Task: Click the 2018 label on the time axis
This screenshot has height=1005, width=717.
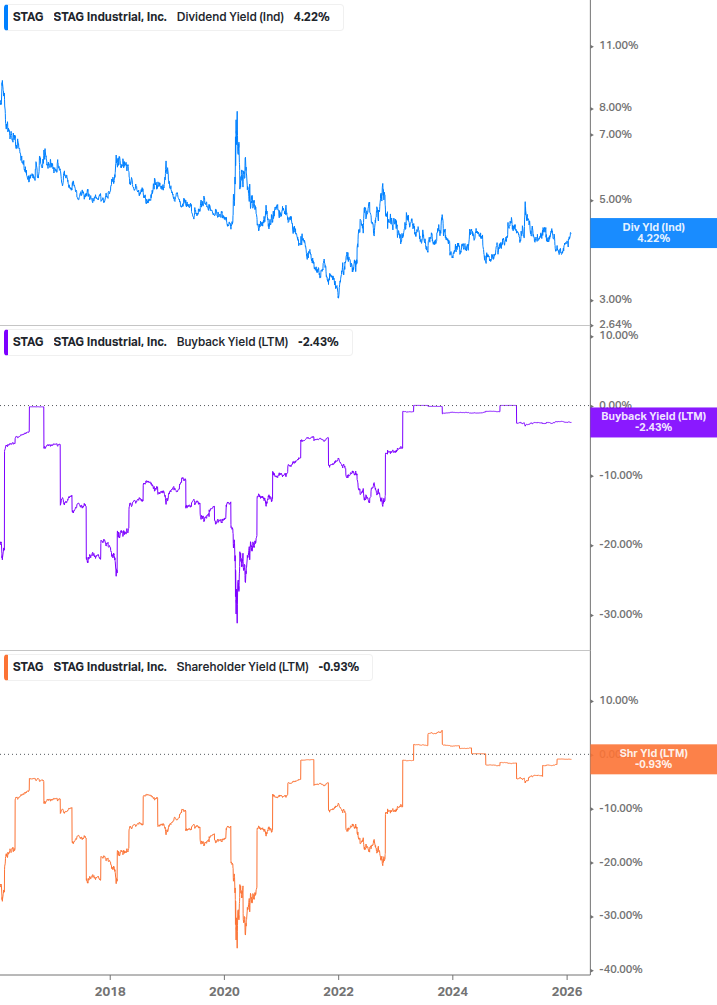Action: [x=110, y=992]
